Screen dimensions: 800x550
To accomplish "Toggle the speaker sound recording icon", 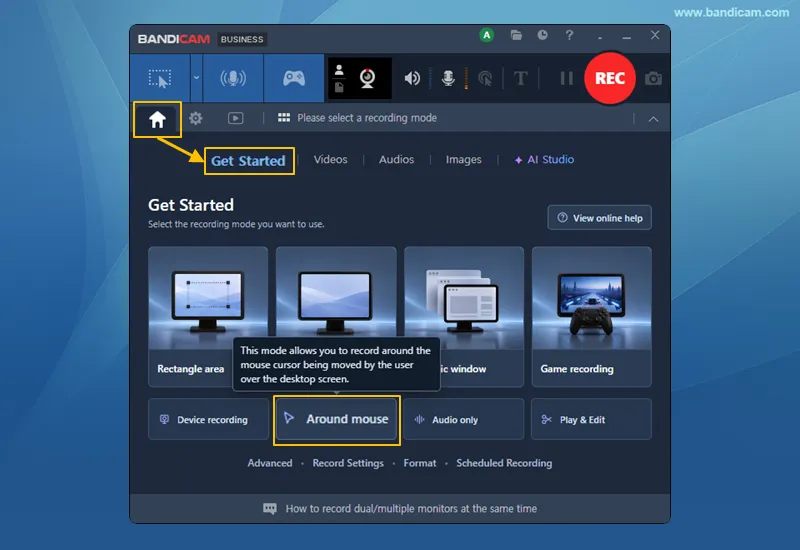I will point(412,78).
